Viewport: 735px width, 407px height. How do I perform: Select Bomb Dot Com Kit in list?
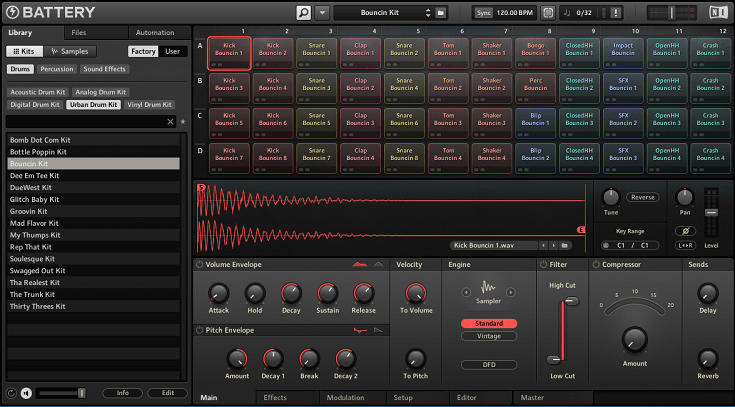93,140
